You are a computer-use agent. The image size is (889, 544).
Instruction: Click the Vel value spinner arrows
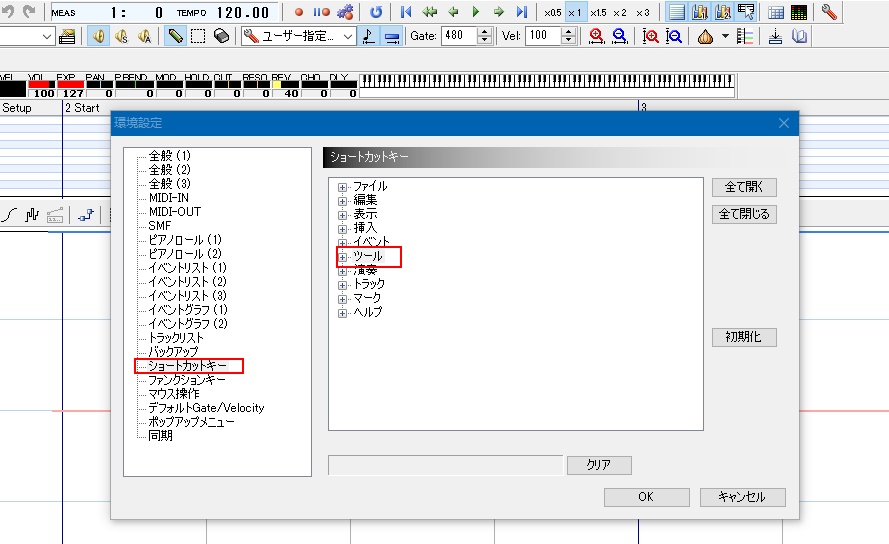tap(568, 36)
